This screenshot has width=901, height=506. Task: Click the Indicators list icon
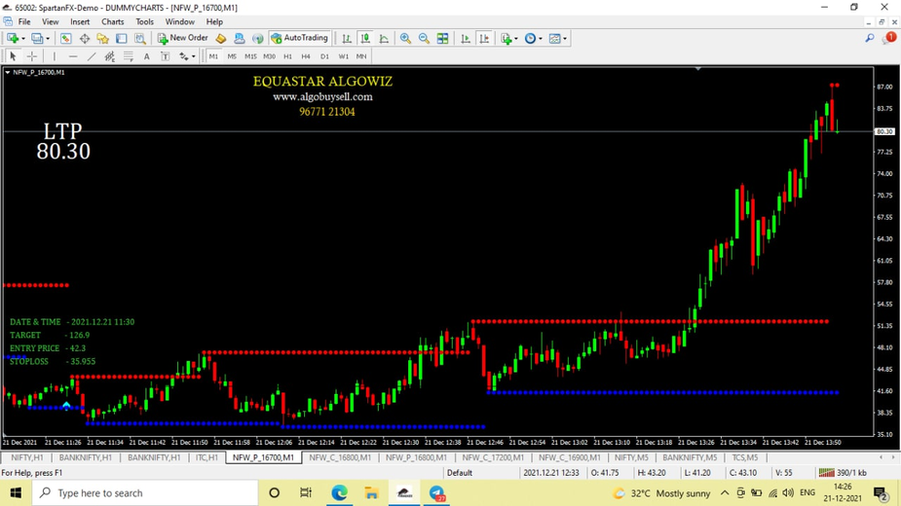pos(506,38)
